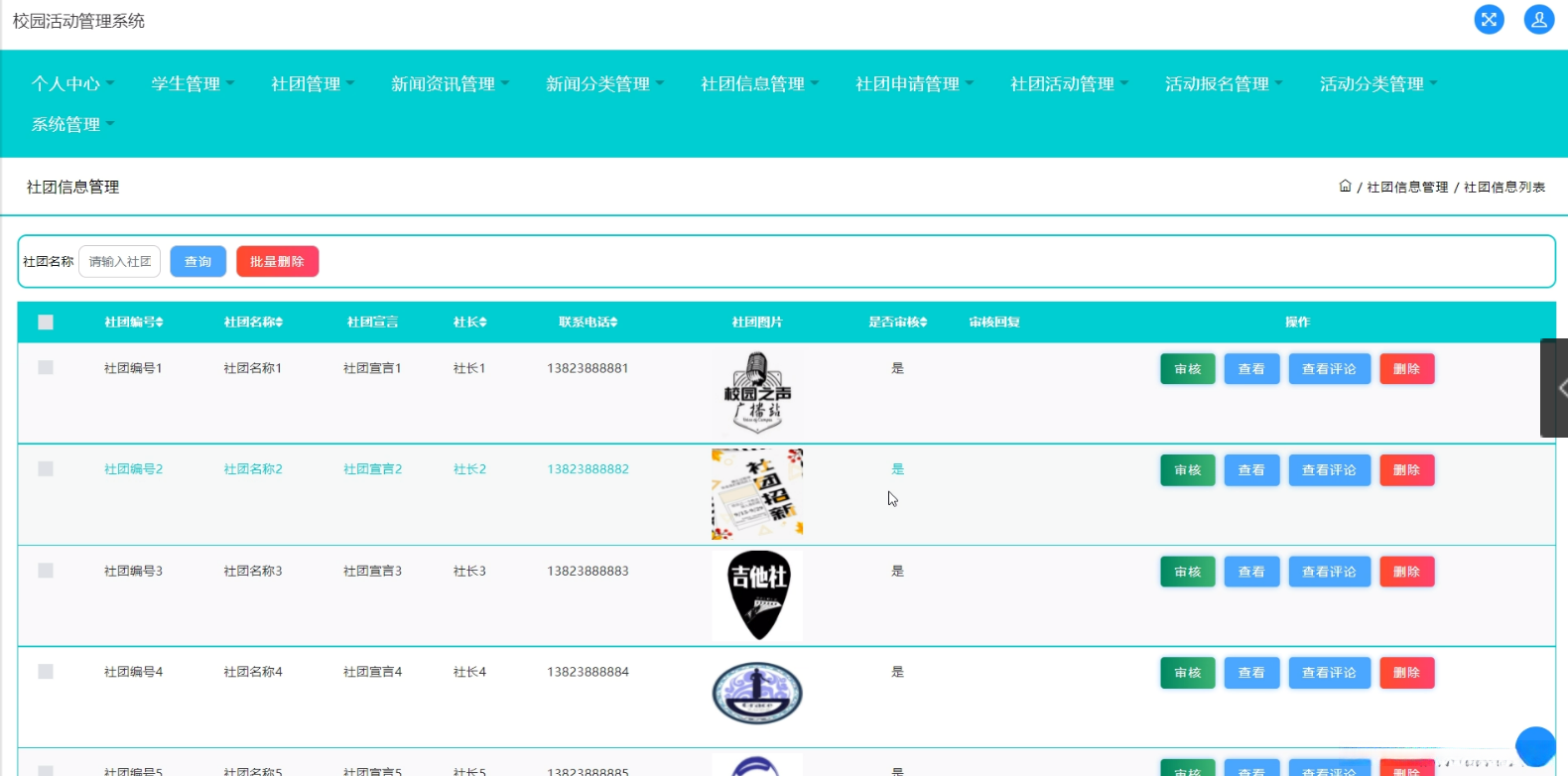Expand the 个人中心 menu
The height and width of the screenshot is (776, 1568).
click(73, 84)
